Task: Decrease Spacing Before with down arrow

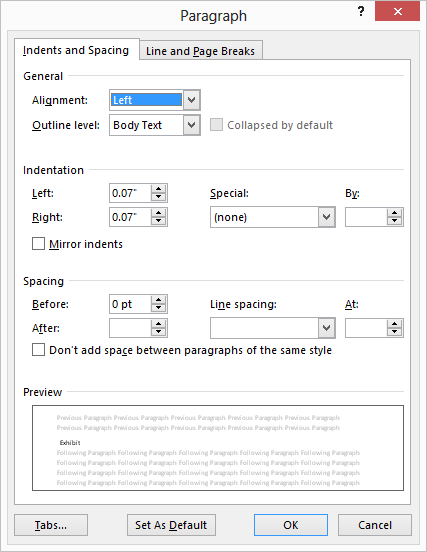Action: [158, 308]
